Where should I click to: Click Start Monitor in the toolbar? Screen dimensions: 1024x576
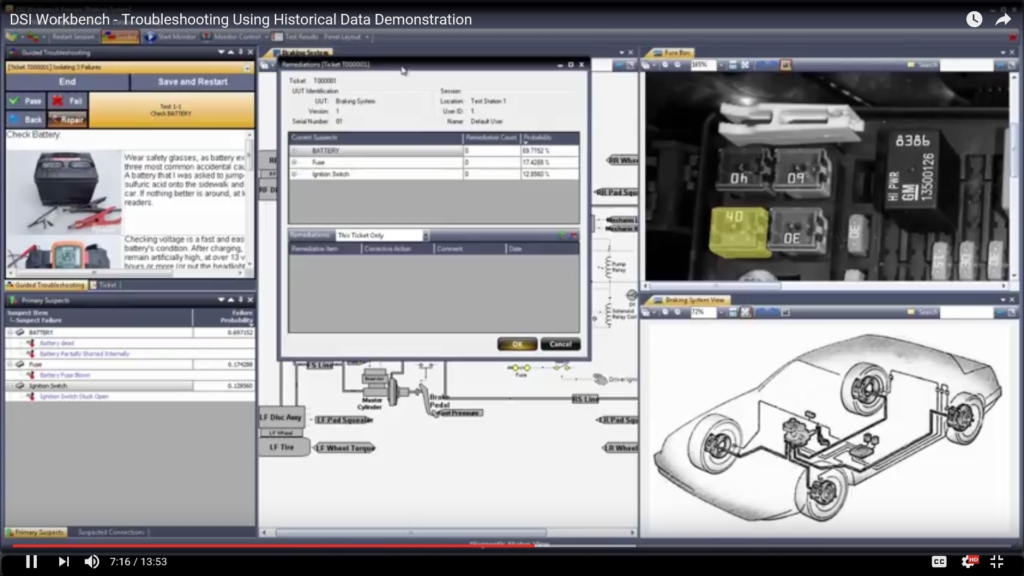(x=171, y=37)
